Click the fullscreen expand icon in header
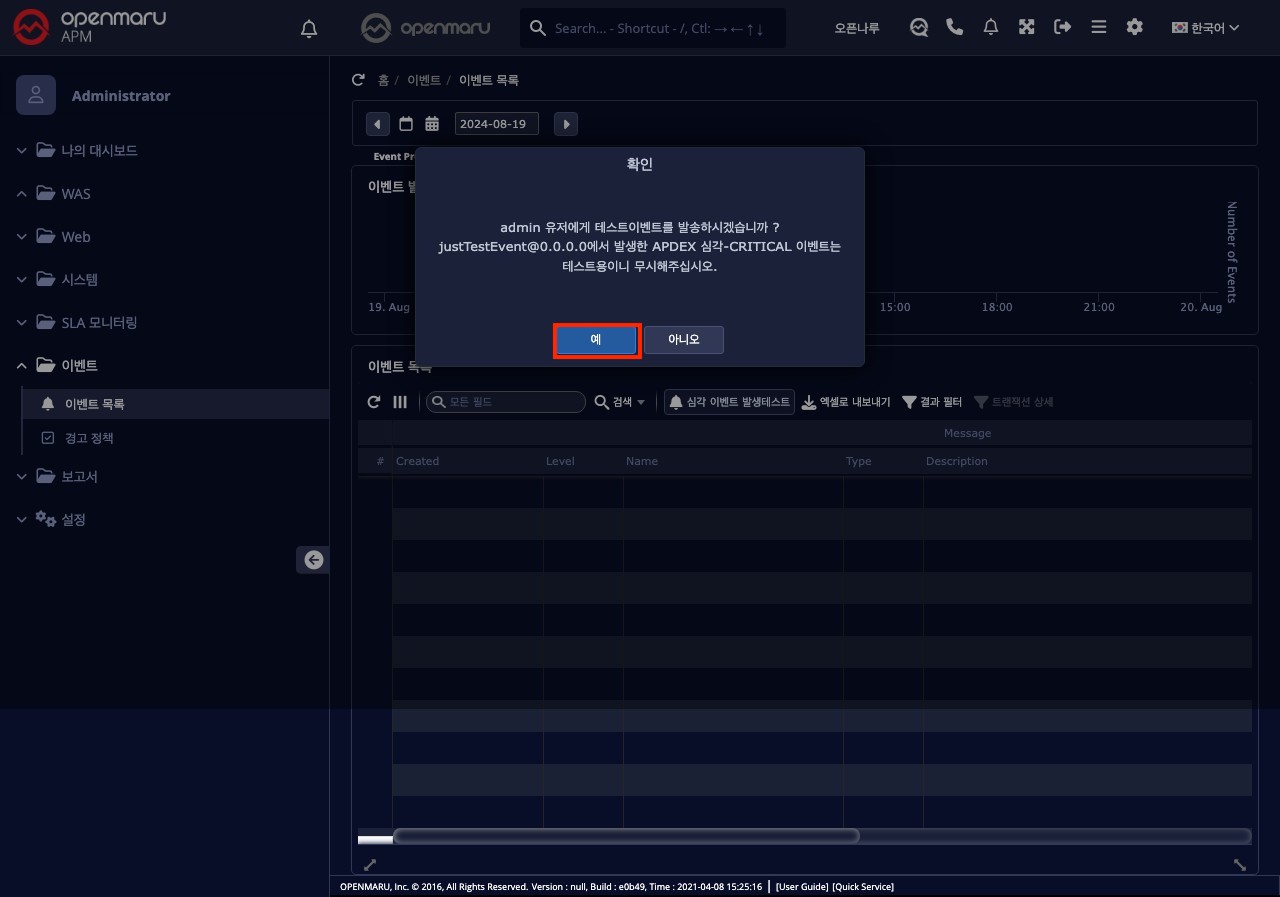Screen dimensions: 1280x897 (1026, 28)
